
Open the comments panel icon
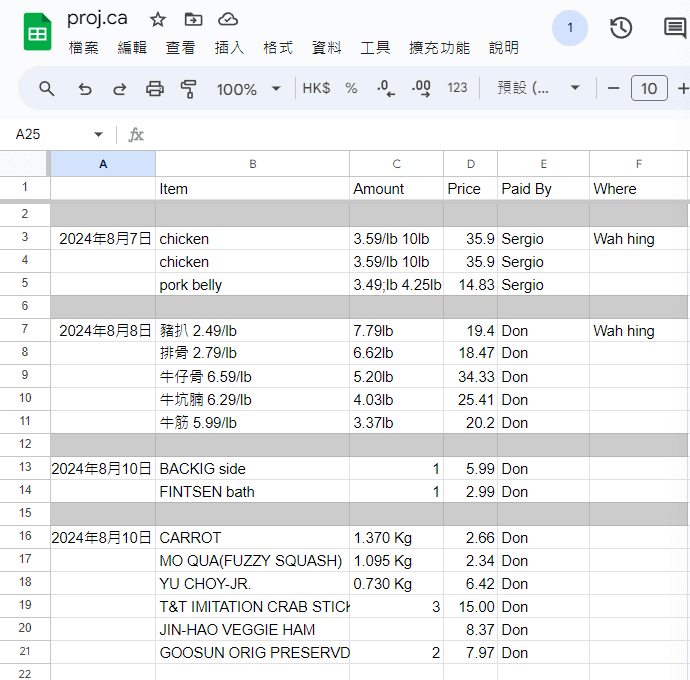pos(675,28)
